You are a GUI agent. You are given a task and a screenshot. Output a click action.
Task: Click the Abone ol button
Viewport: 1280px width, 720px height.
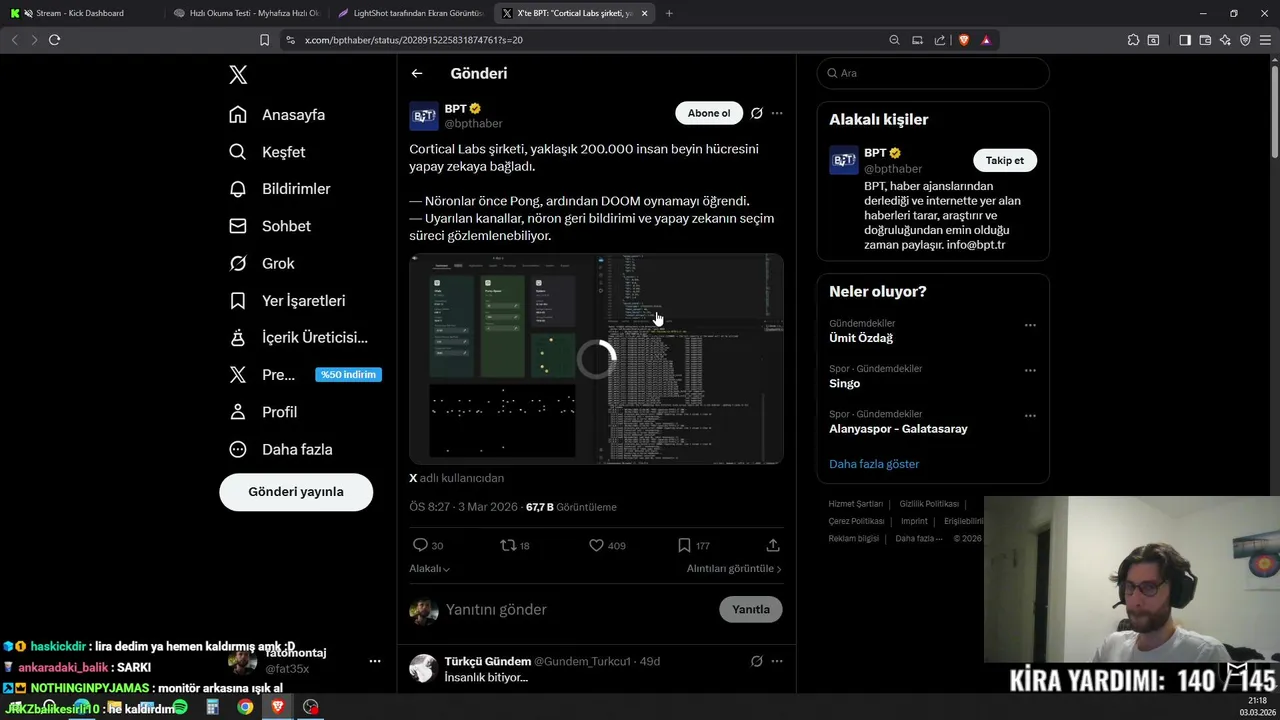pos(709,113)
